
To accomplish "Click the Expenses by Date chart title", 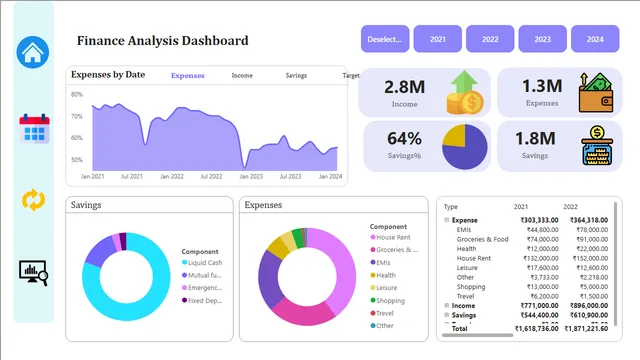I will pos(108,75).
